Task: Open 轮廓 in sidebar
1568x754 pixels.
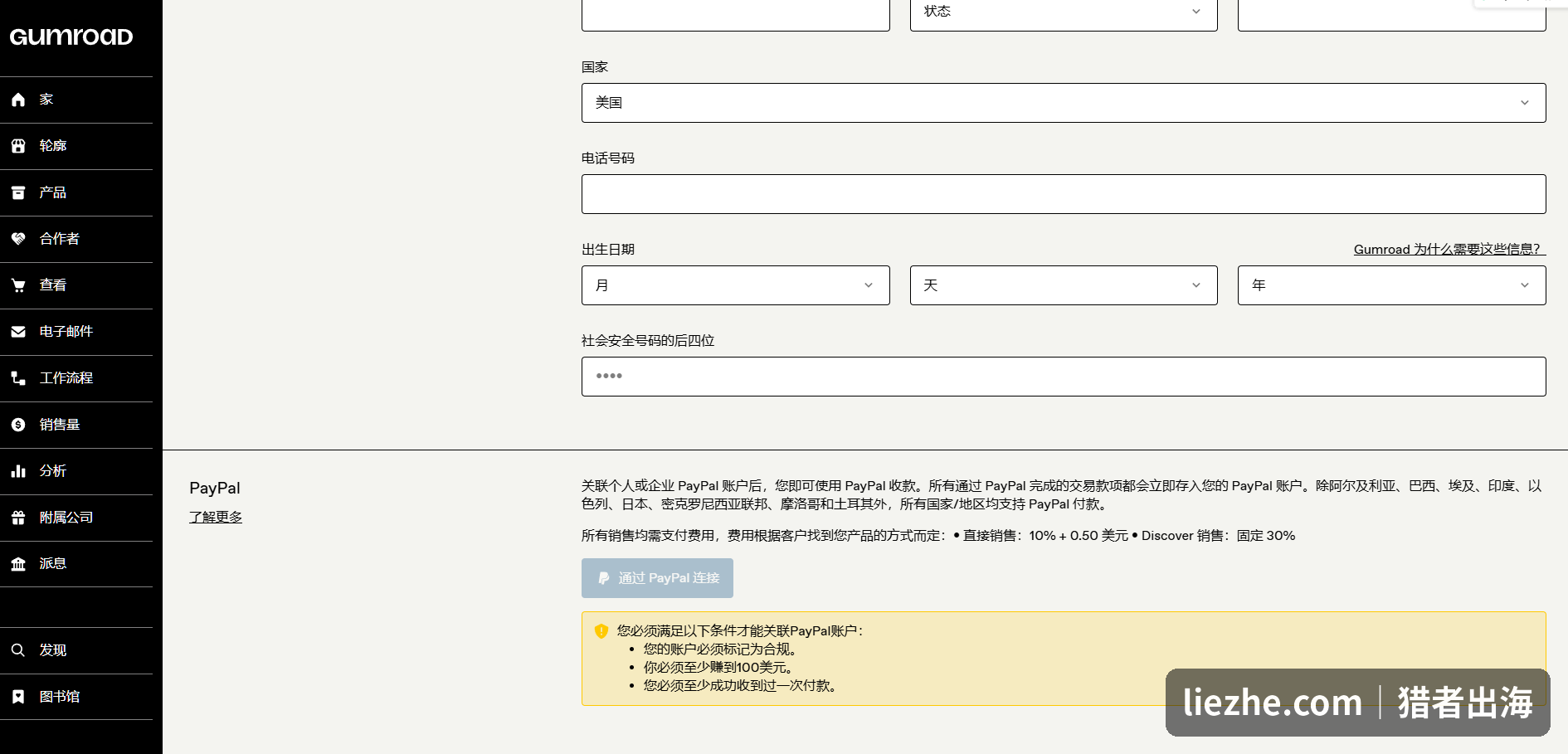Action: point(76,146)
